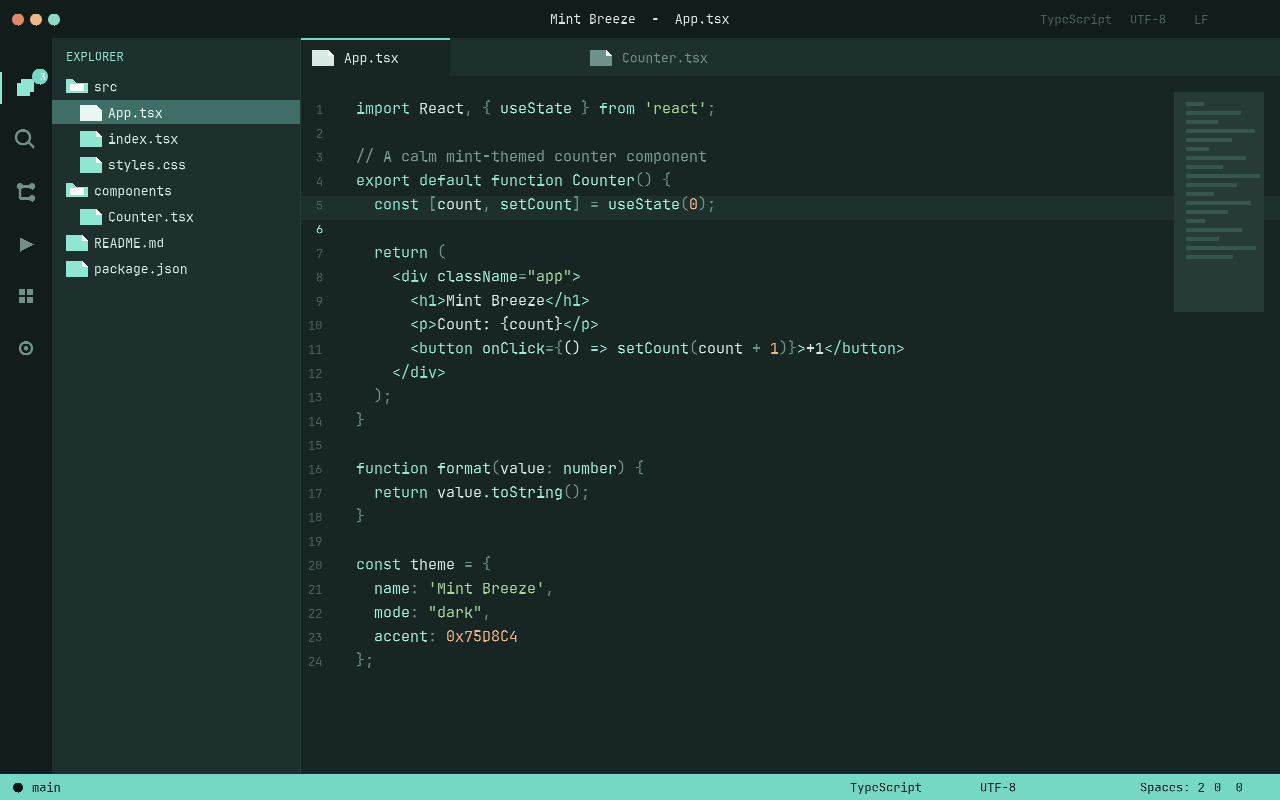Image resolution: width=1280 pixels, height=800 pixels.
Task: Click the Counter.tsx file icon in explorer
Action: (x=91, y=217)
